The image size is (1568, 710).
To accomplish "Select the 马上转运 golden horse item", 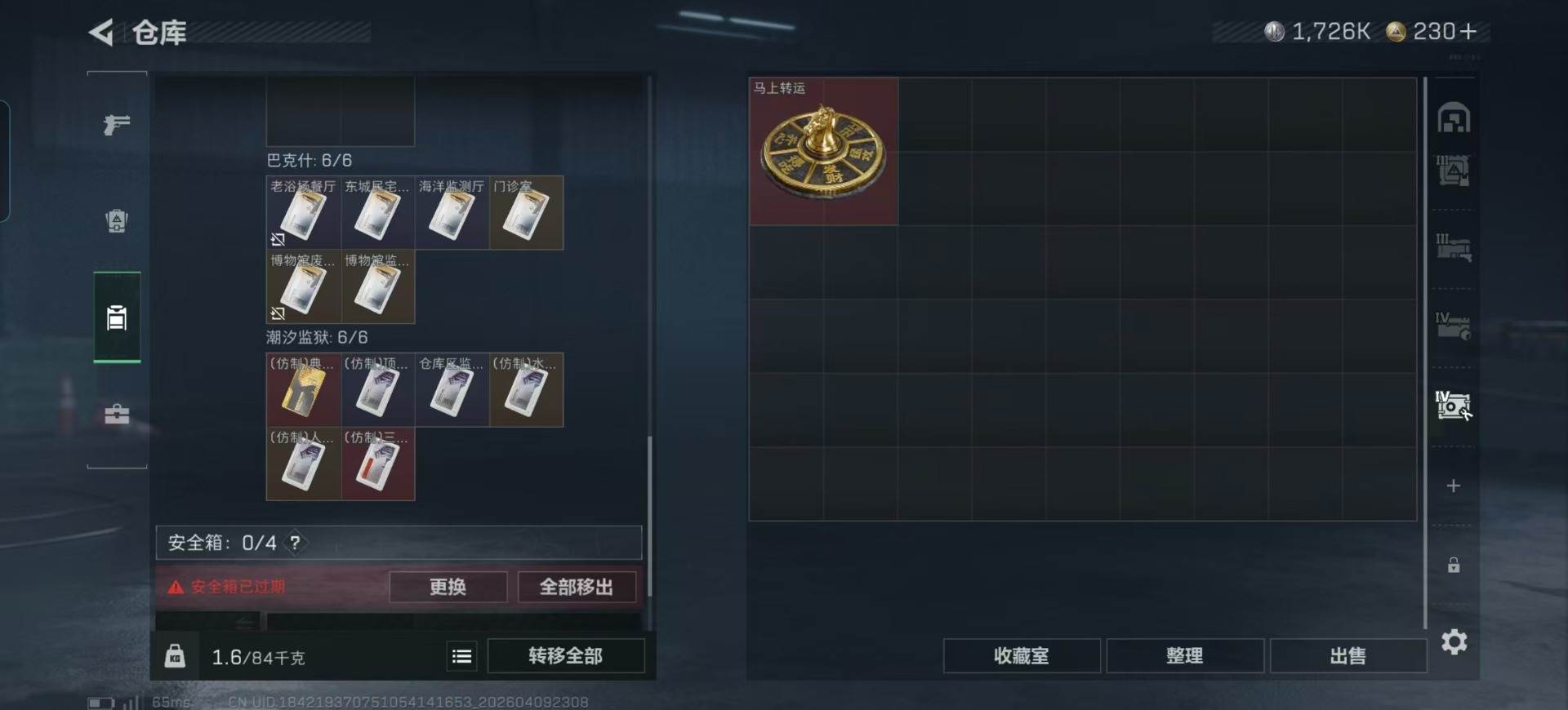I will click(x=824, y=152).
